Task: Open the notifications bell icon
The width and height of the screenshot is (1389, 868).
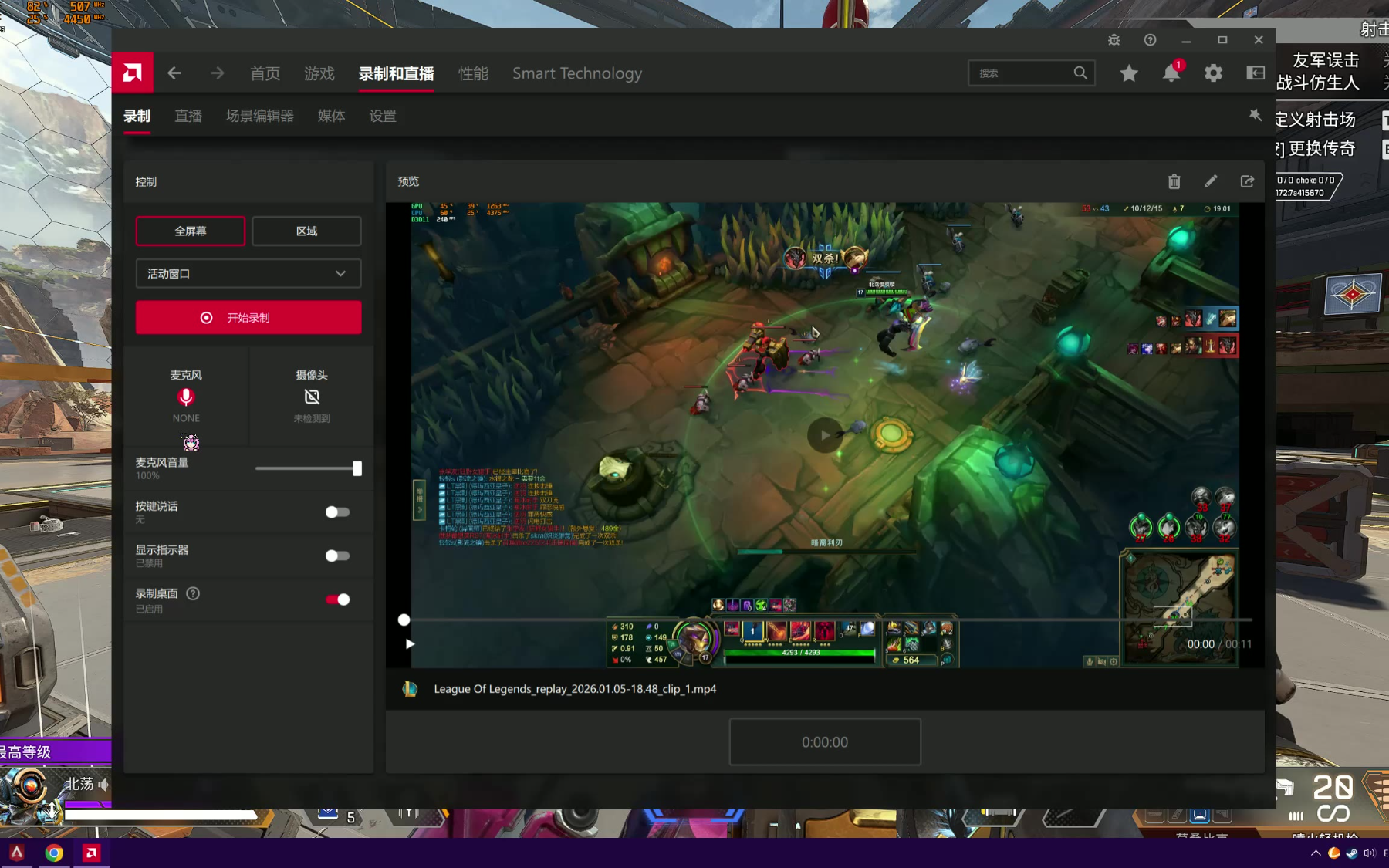Action: (x=1171, y=73)
